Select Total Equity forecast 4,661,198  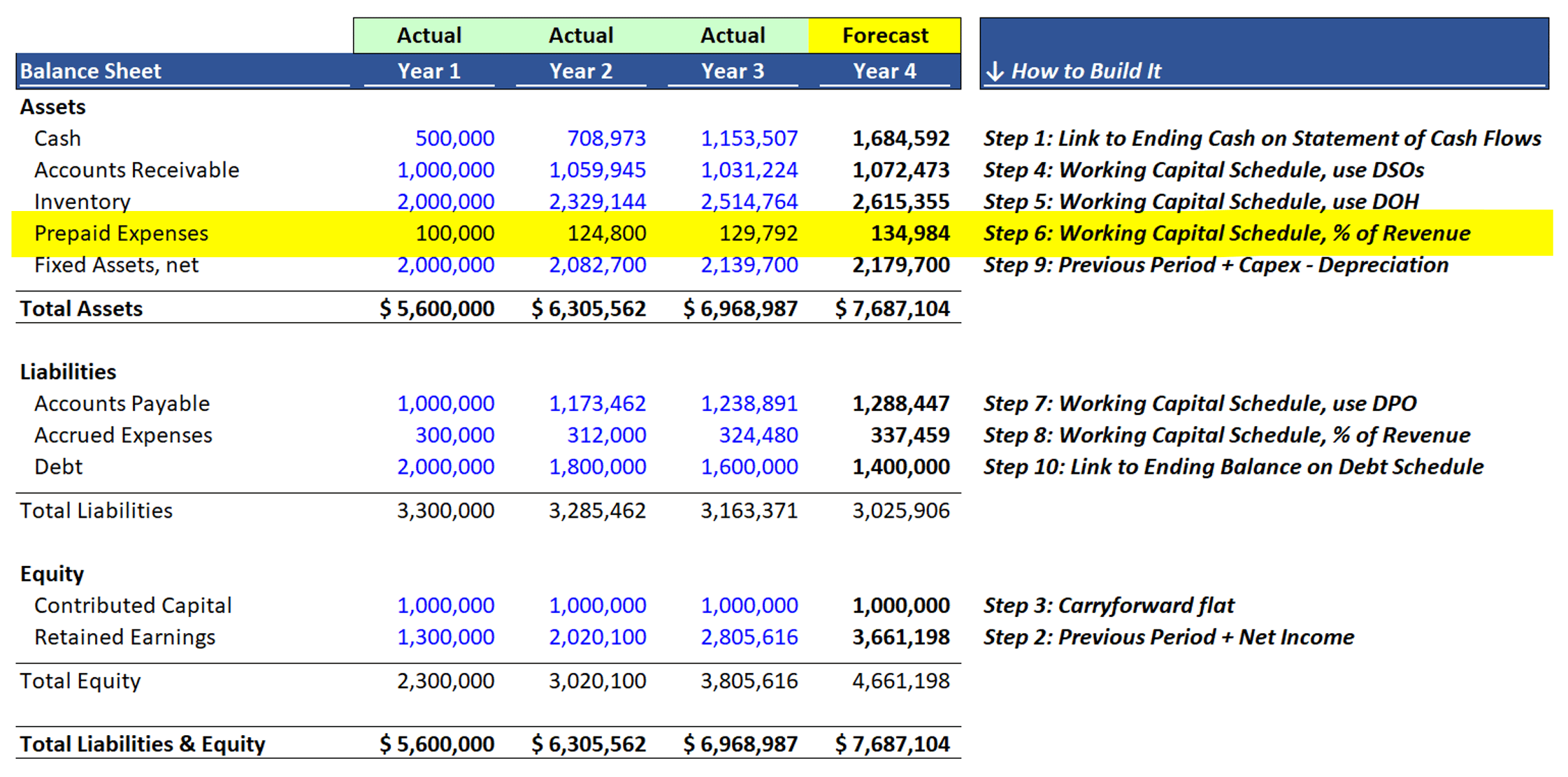tap(900, 681)
